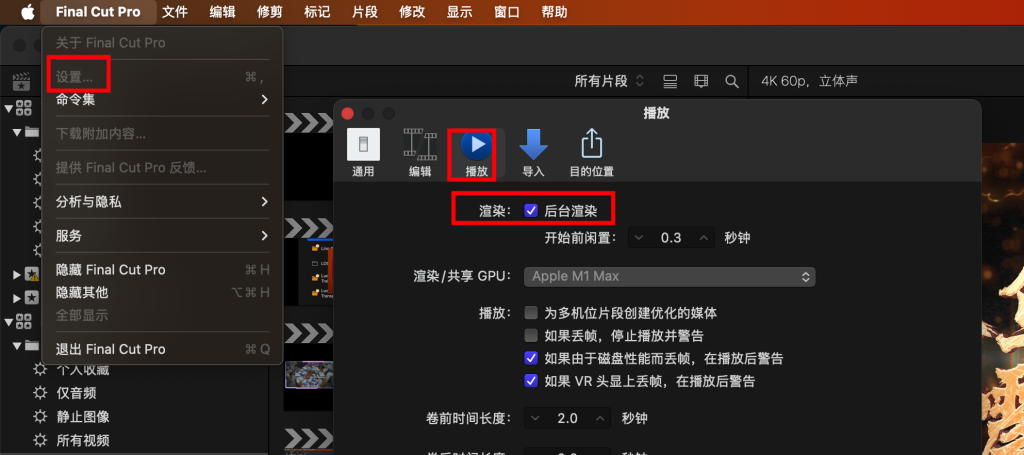Select the 所有视频 smart collection

(83, 439)
